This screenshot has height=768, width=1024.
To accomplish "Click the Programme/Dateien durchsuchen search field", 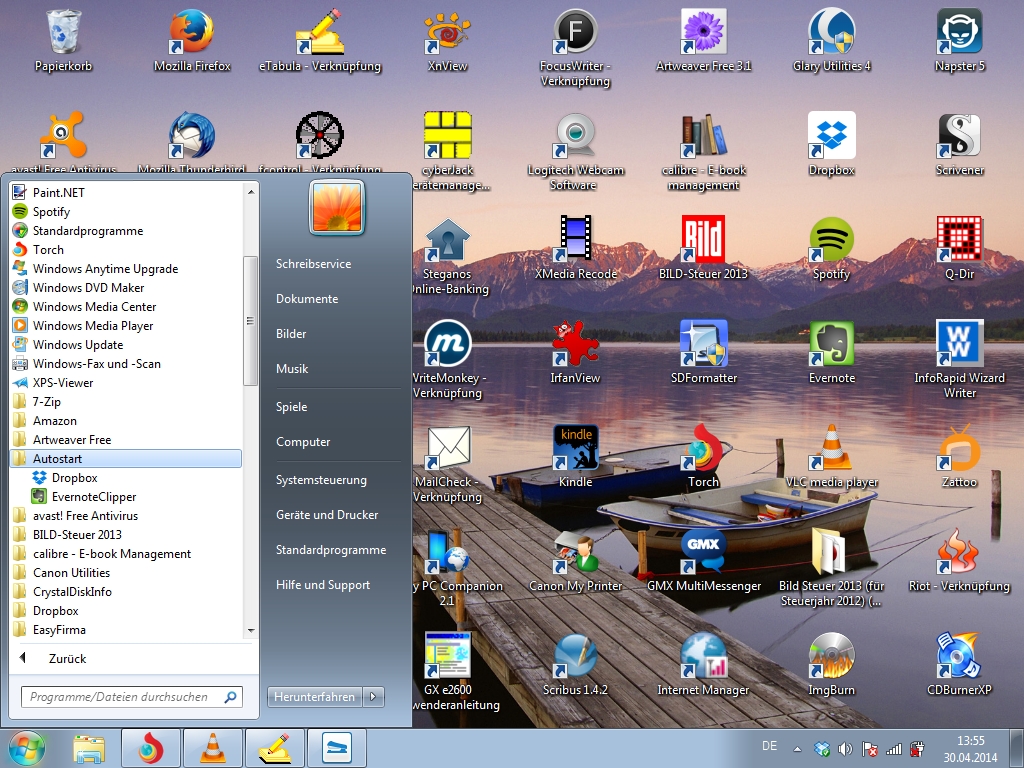I will pyautogui.click(x=132, y=697).
